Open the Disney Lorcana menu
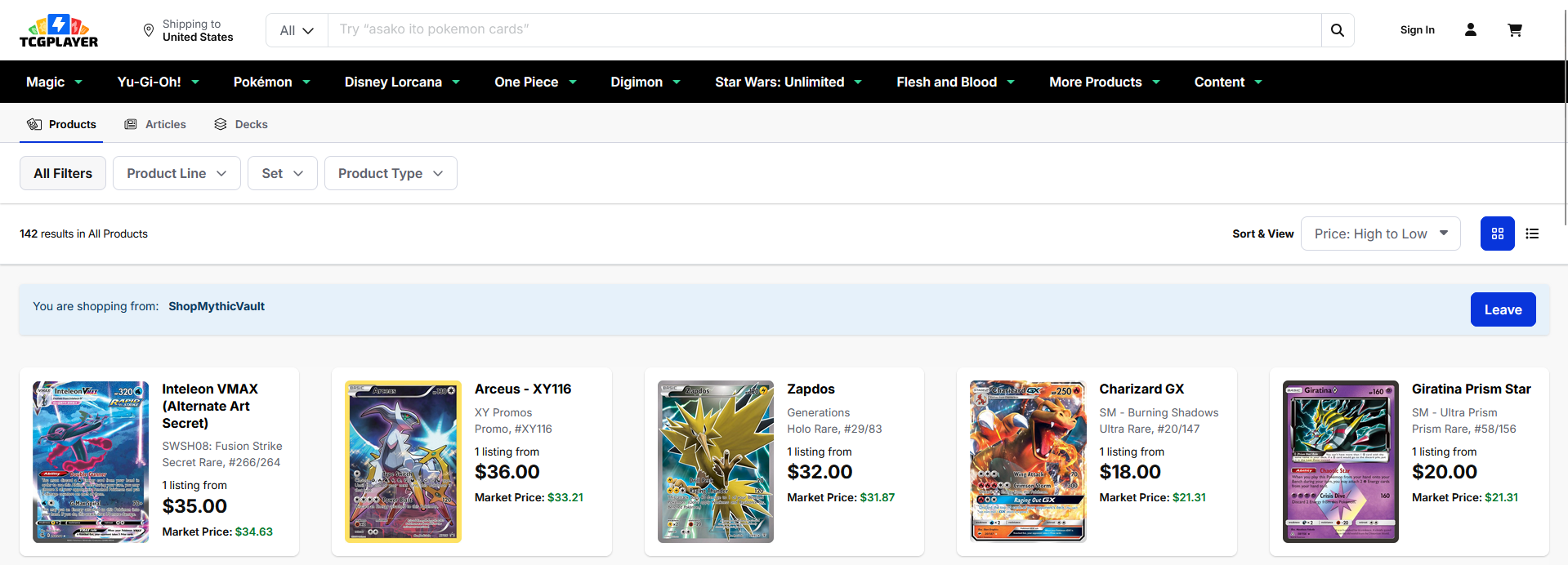This screenshot has width=1568, height=565. click(402, 82)
